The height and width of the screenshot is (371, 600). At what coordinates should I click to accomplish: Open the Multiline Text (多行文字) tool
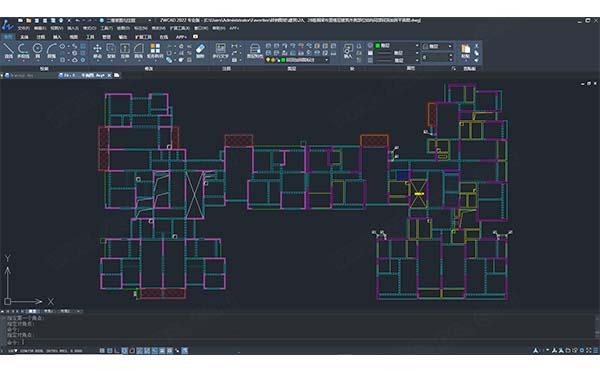click(x=220, y=50)
